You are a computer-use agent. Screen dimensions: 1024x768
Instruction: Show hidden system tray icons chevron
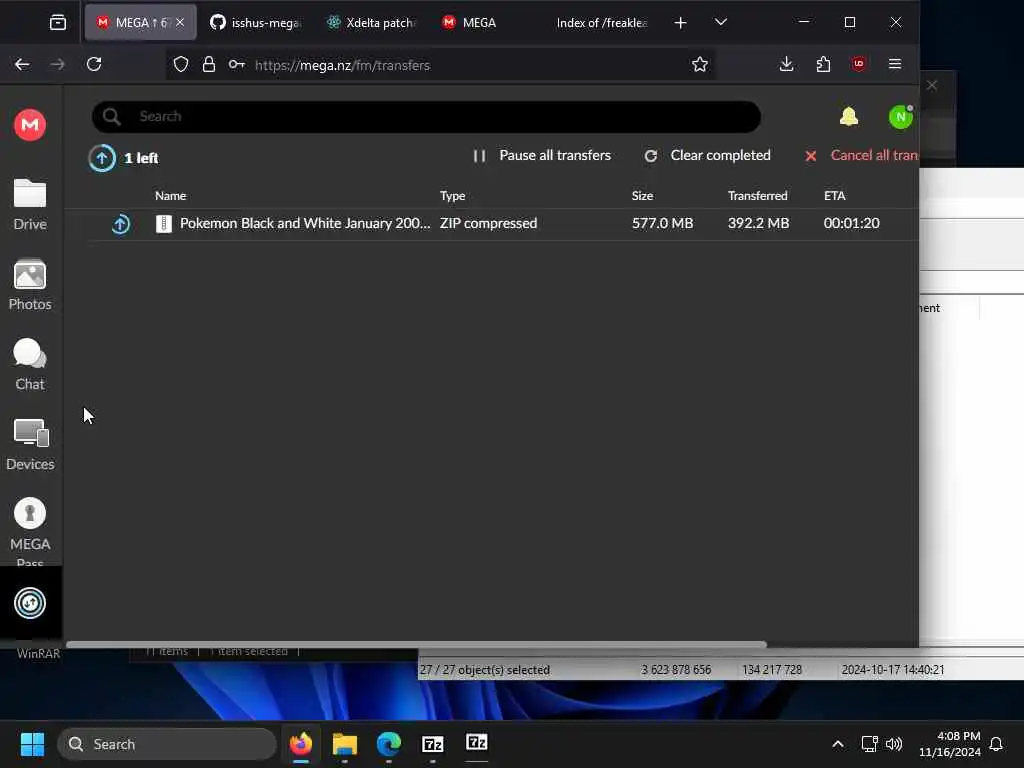pos(838,744)
